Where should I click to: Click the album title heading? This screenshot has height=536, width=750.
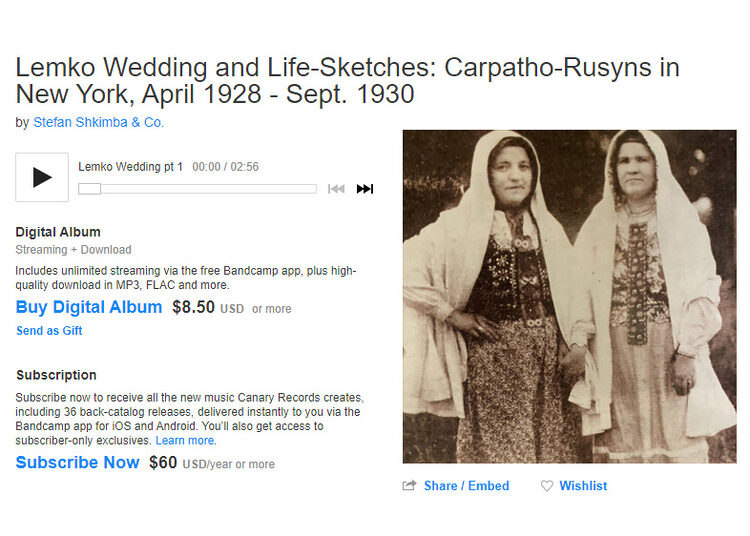[347, 80]
